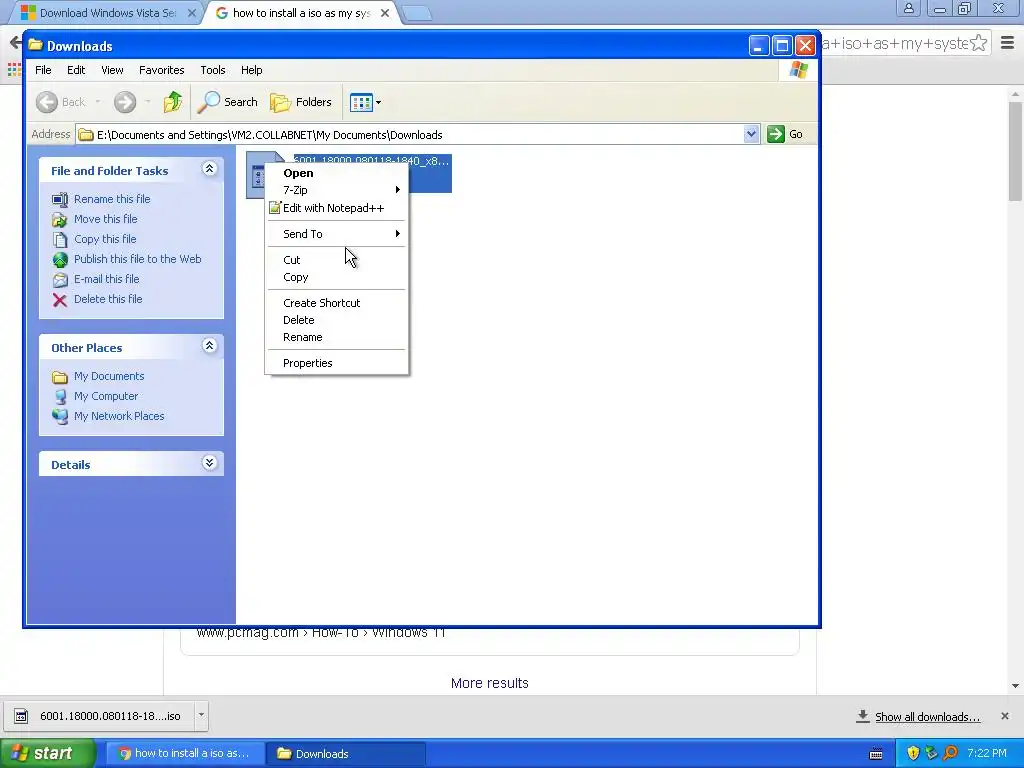
Task: Click Delete this file task
Action: click(108, 298)
